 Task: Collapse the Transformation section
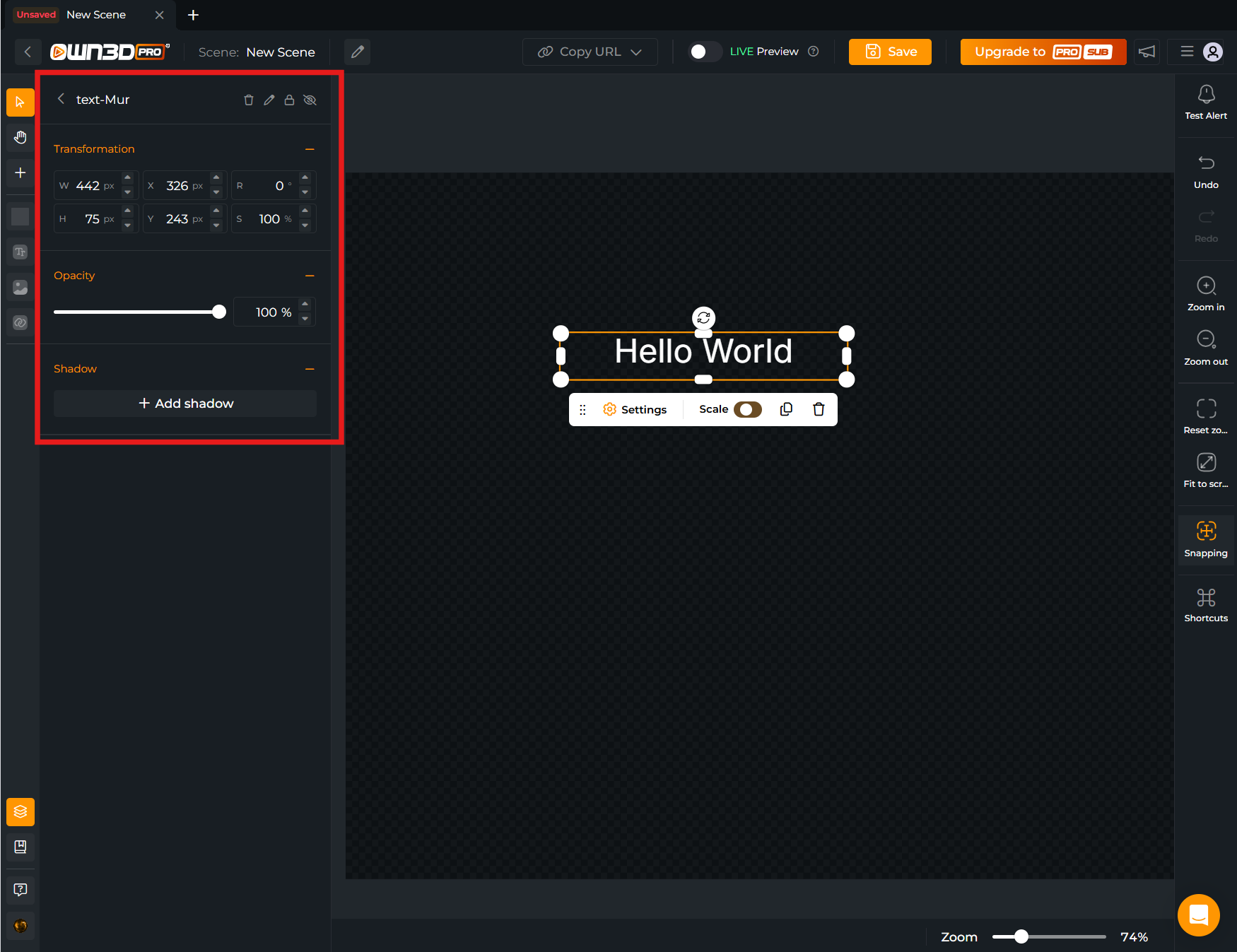pos(310,149)
